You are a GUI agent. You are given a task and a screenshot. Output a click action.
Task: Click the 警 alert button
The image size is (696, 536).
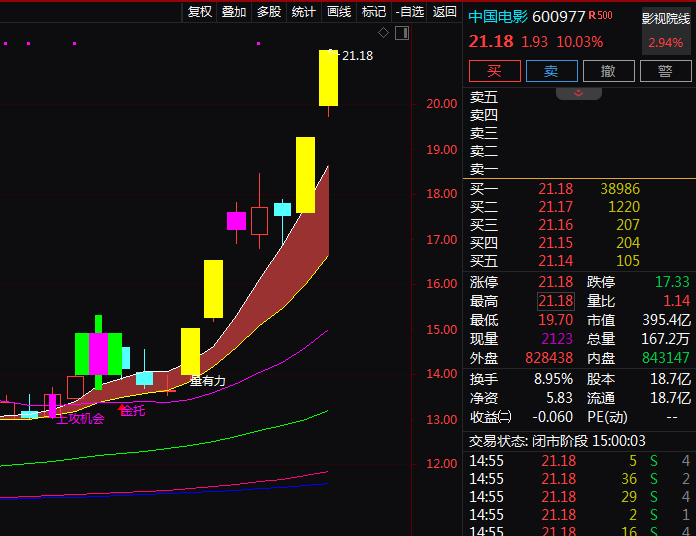[665, 71]
